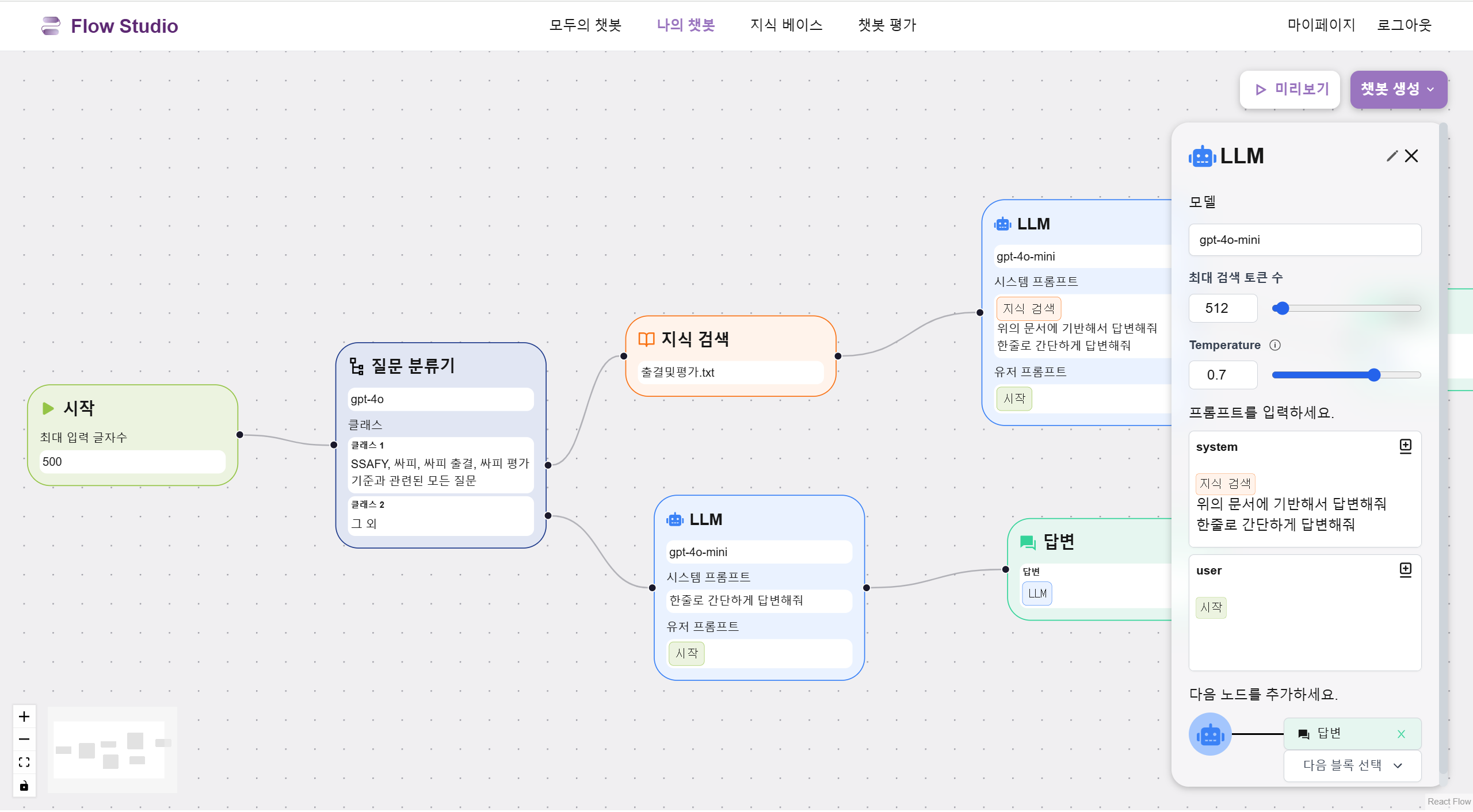The width and height of the screenshot is (1473, 812).
Task: Open the gpt-4o-mini model field
Action: (1304, 240)
